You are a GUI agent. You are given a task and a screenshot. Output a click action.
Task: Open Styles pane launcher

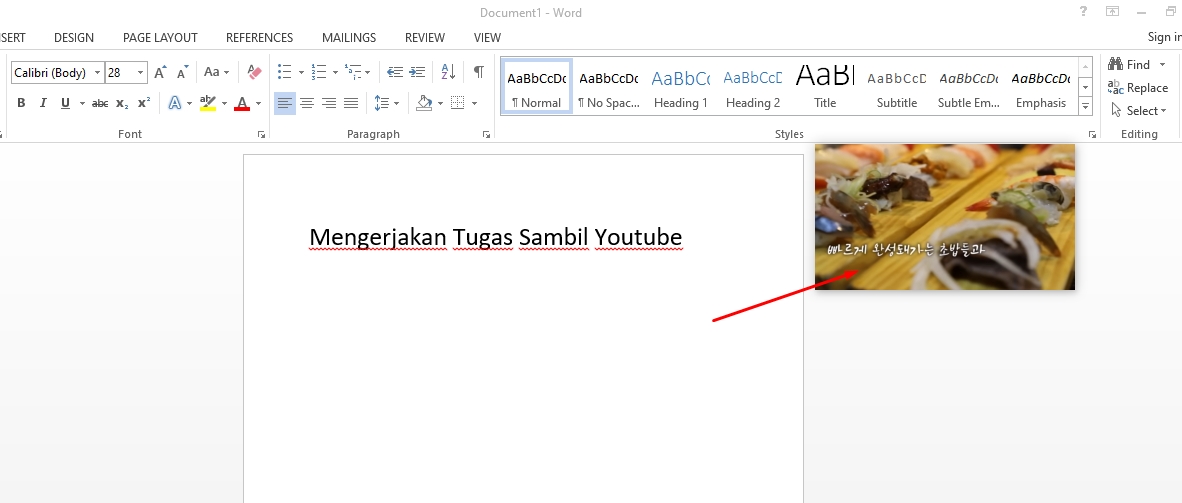(x=1092, y=134)
